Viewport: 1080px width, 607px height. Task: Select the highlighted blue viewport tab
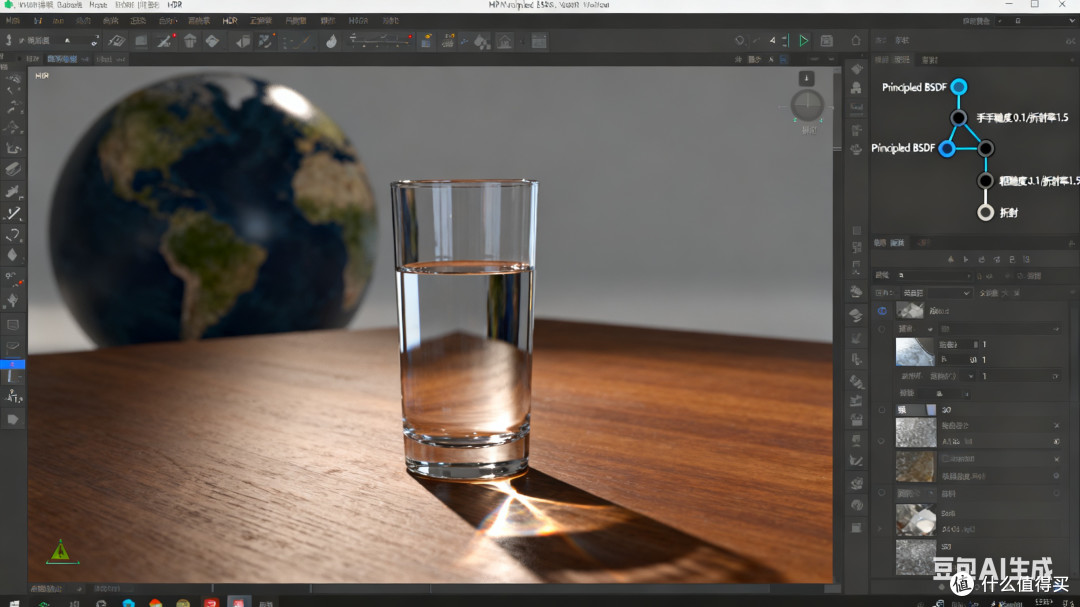[62, 59]
